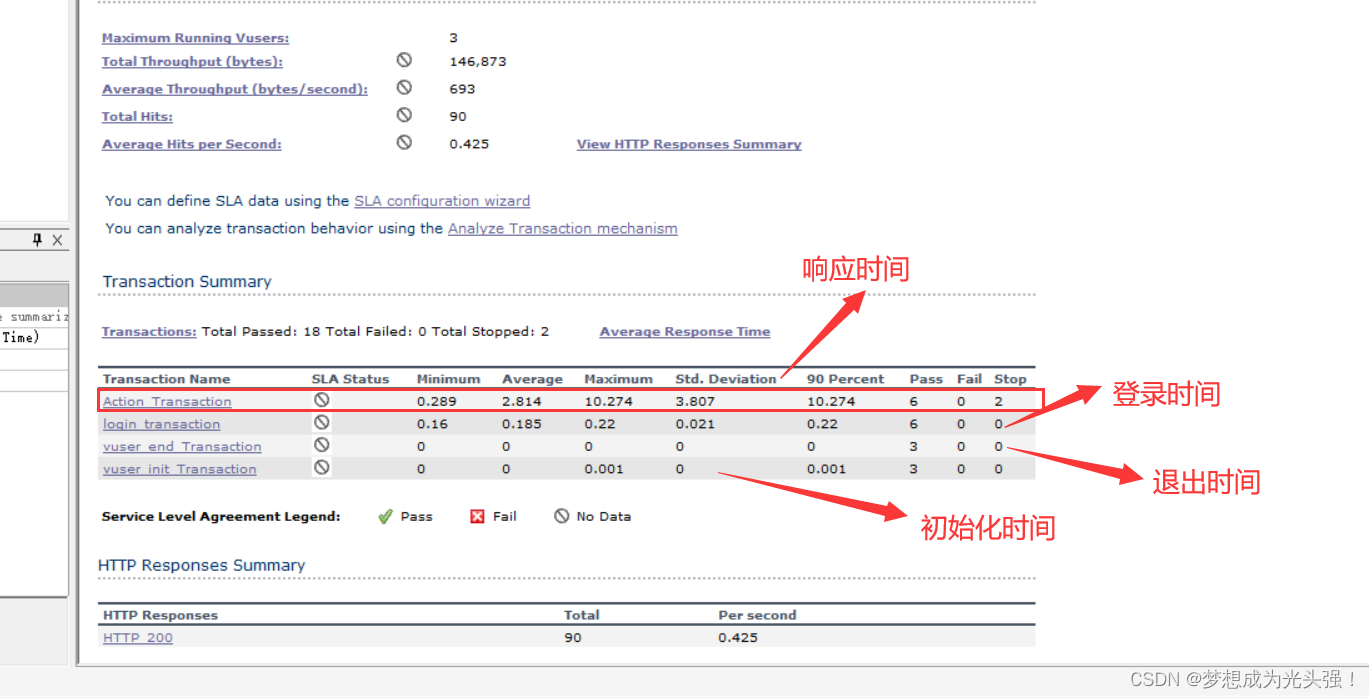Image resolution: width=1369 pixels, height=698 pixels.
Task: Click average throughput value 693
Action: pos(462,89)
